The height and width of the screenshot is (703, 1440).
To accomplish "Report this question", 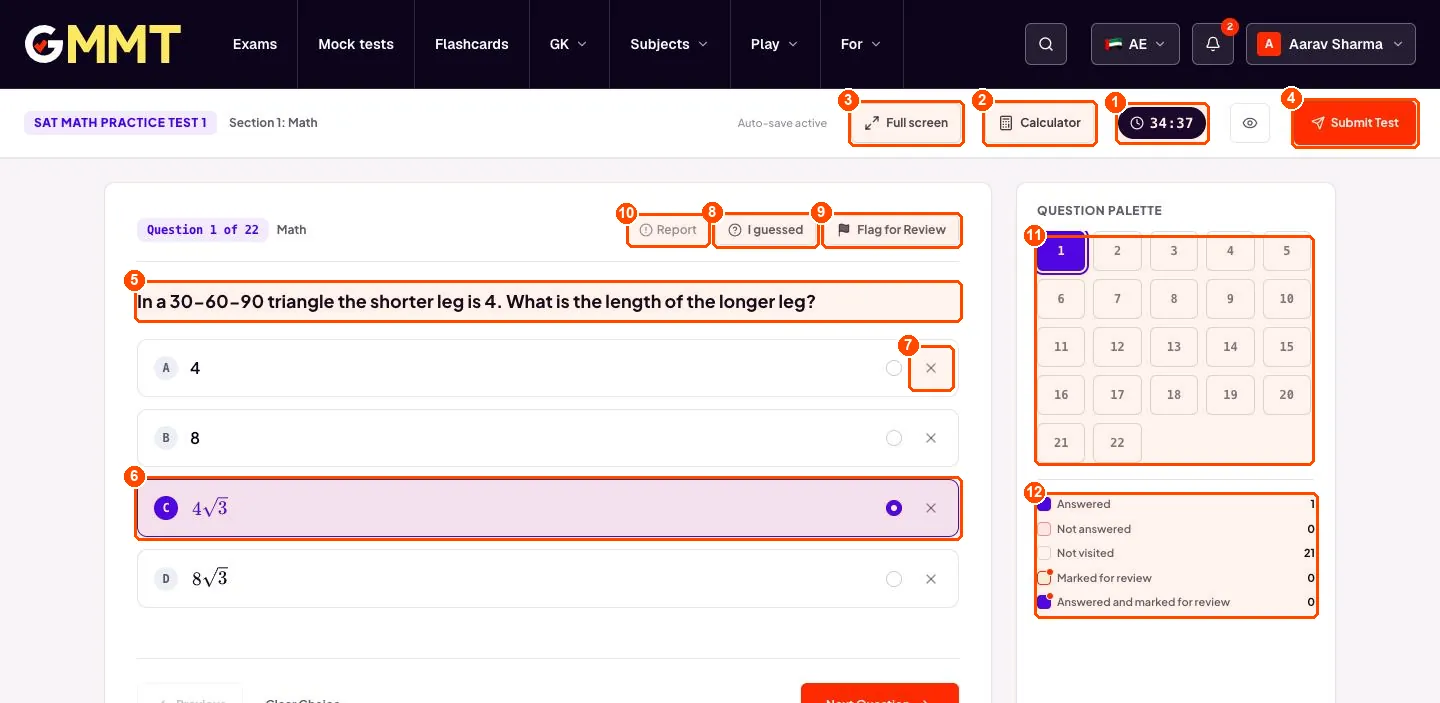I will point(668,230).
